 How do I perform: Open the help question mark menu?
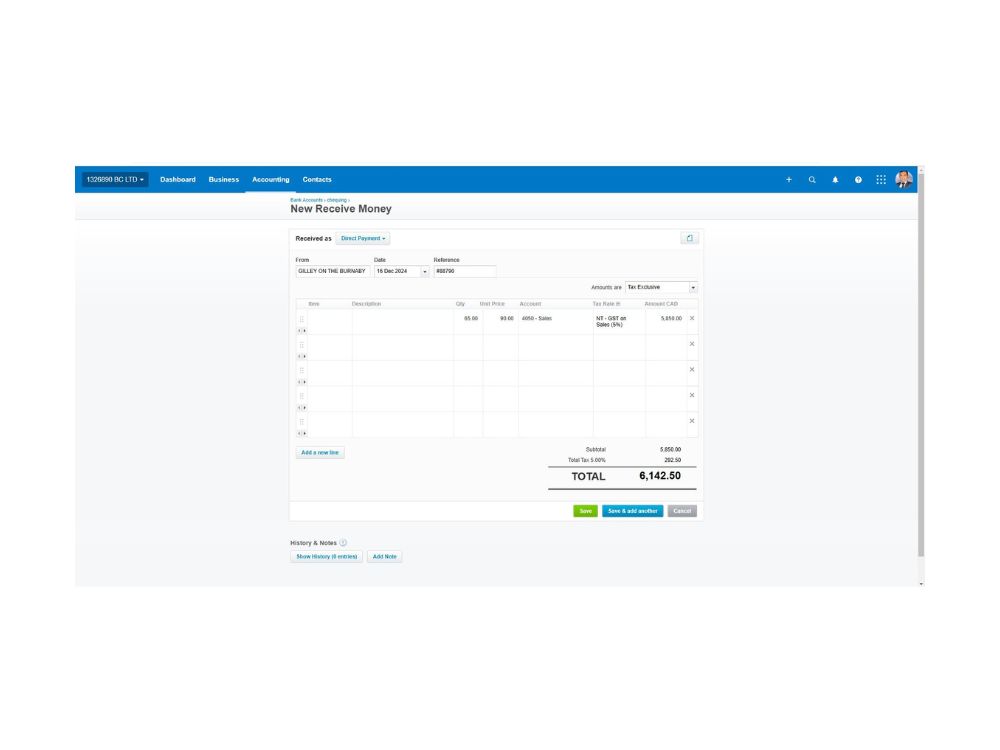click(x=858, y=180)
